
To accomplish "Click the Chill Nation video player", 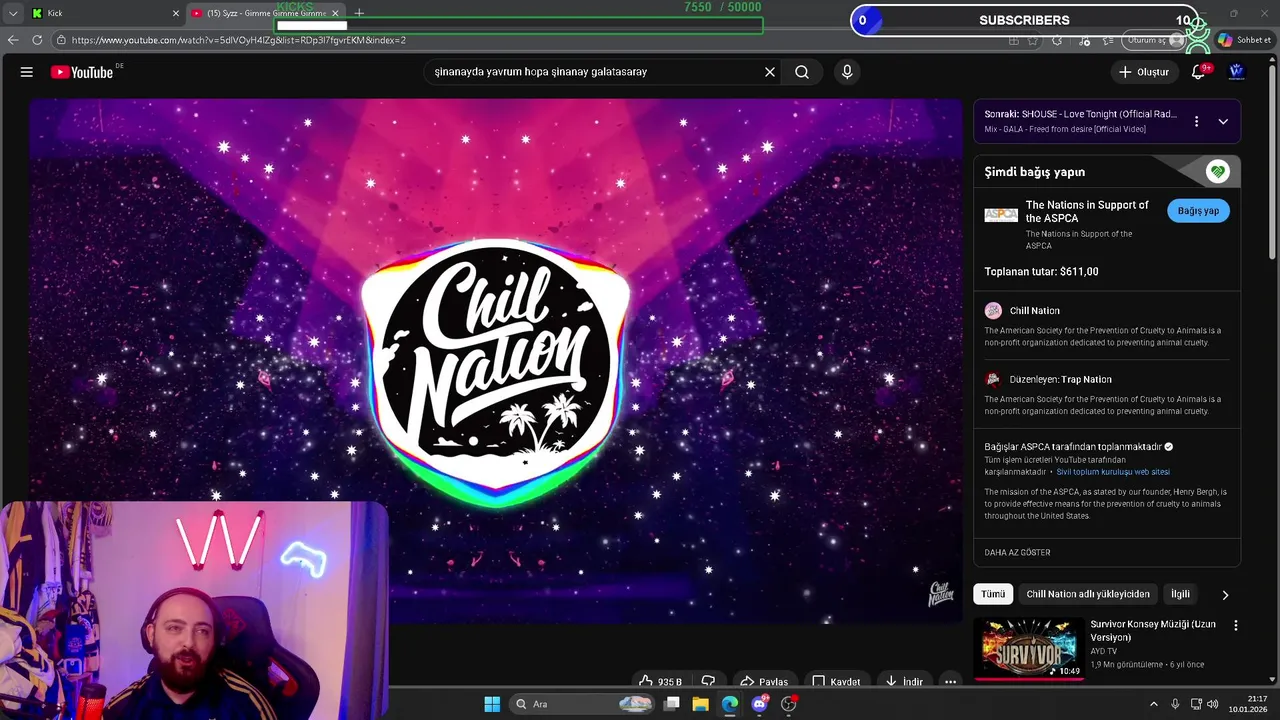I will coord(495,360).
